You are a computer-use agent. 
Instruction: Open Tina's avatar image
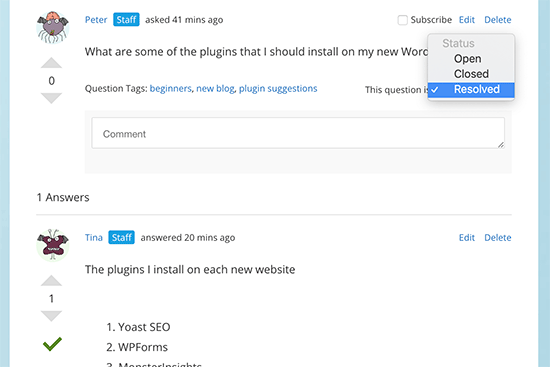[53, 245]
